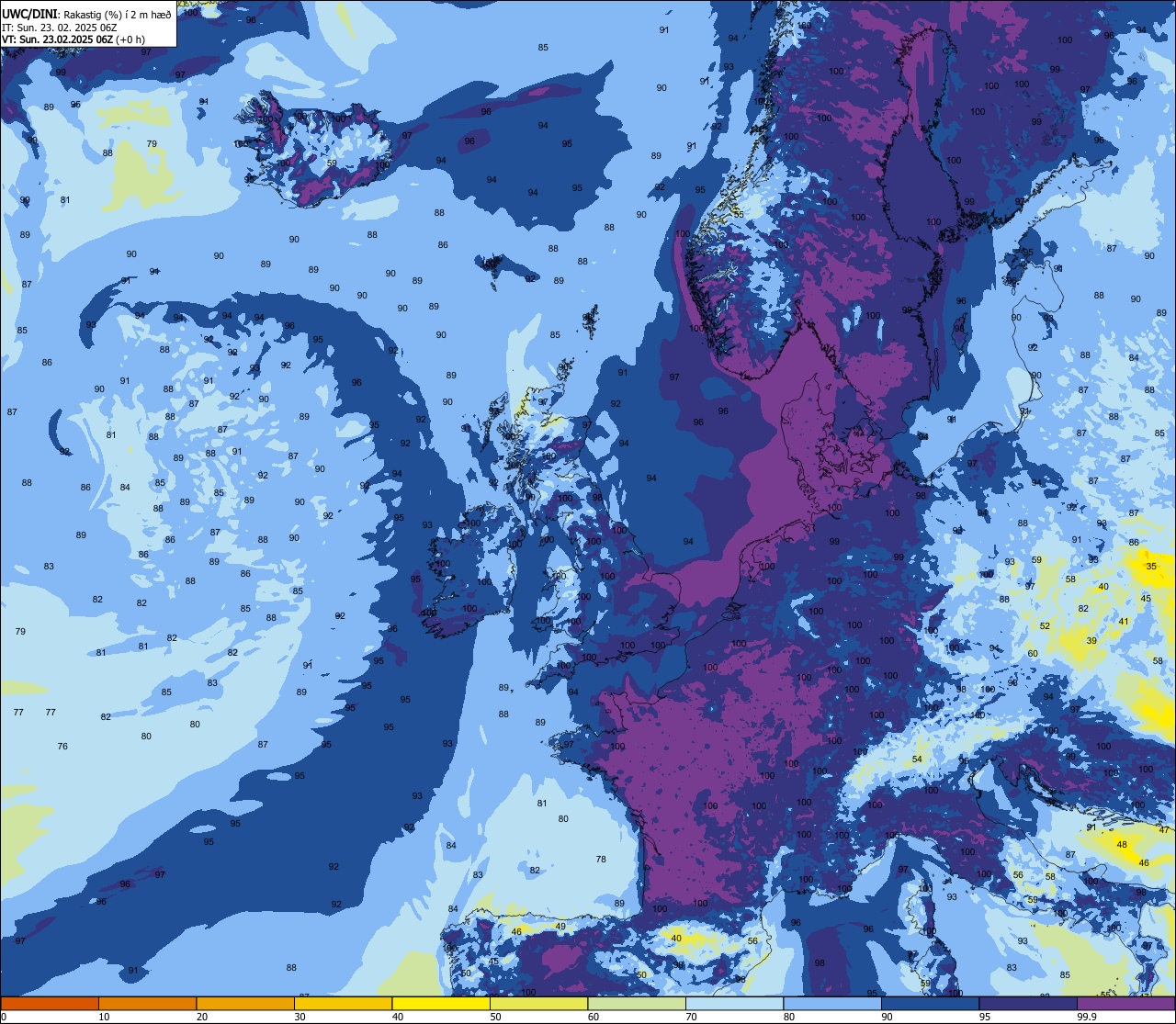Click the 50–60 legend color segment
This screenshot has width=1176, height=1024.
tap(538, 1003)
